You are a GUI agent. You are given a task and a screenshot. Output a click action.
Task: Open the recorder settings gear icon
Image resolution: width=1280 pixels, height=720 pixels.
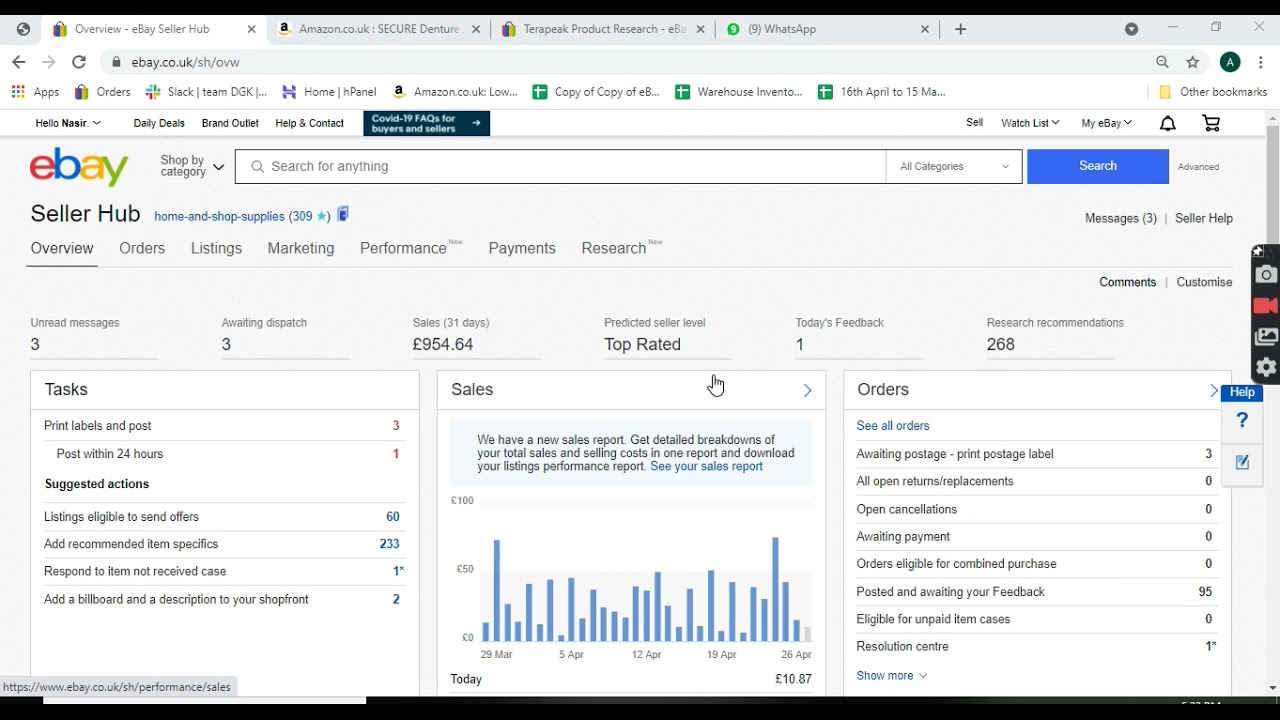[1266, 367]
